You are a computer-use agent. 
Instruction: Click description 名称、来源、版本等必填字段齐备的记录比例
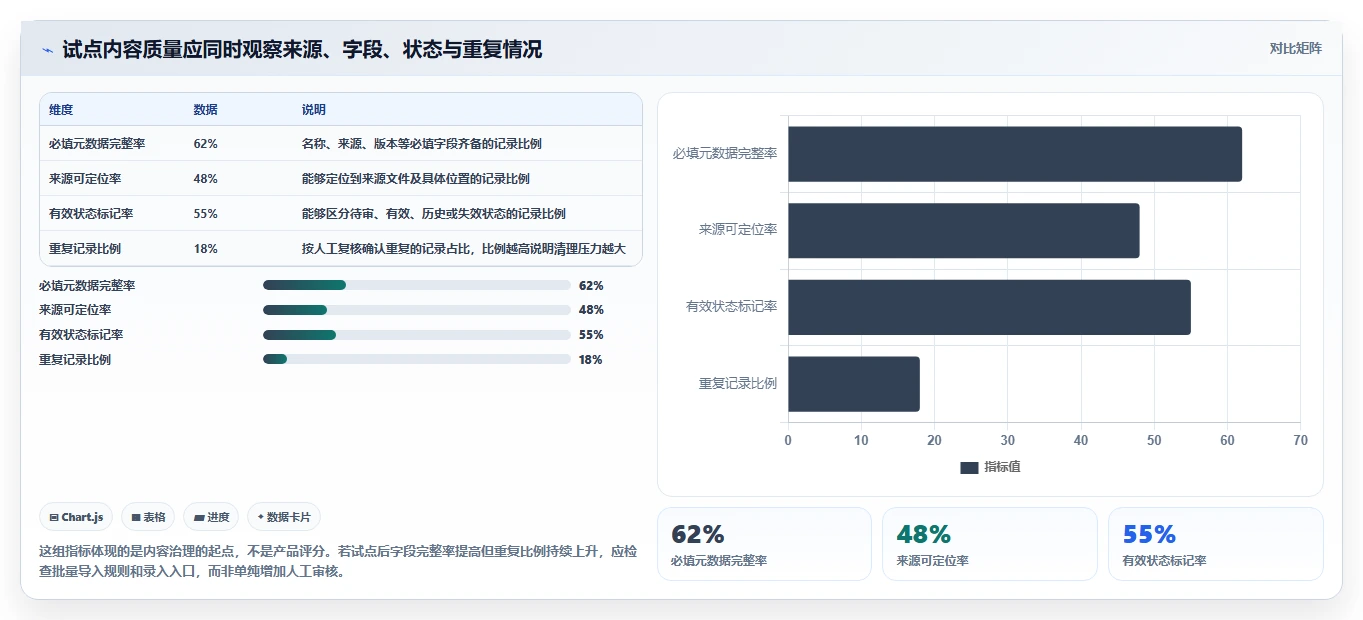422,144
